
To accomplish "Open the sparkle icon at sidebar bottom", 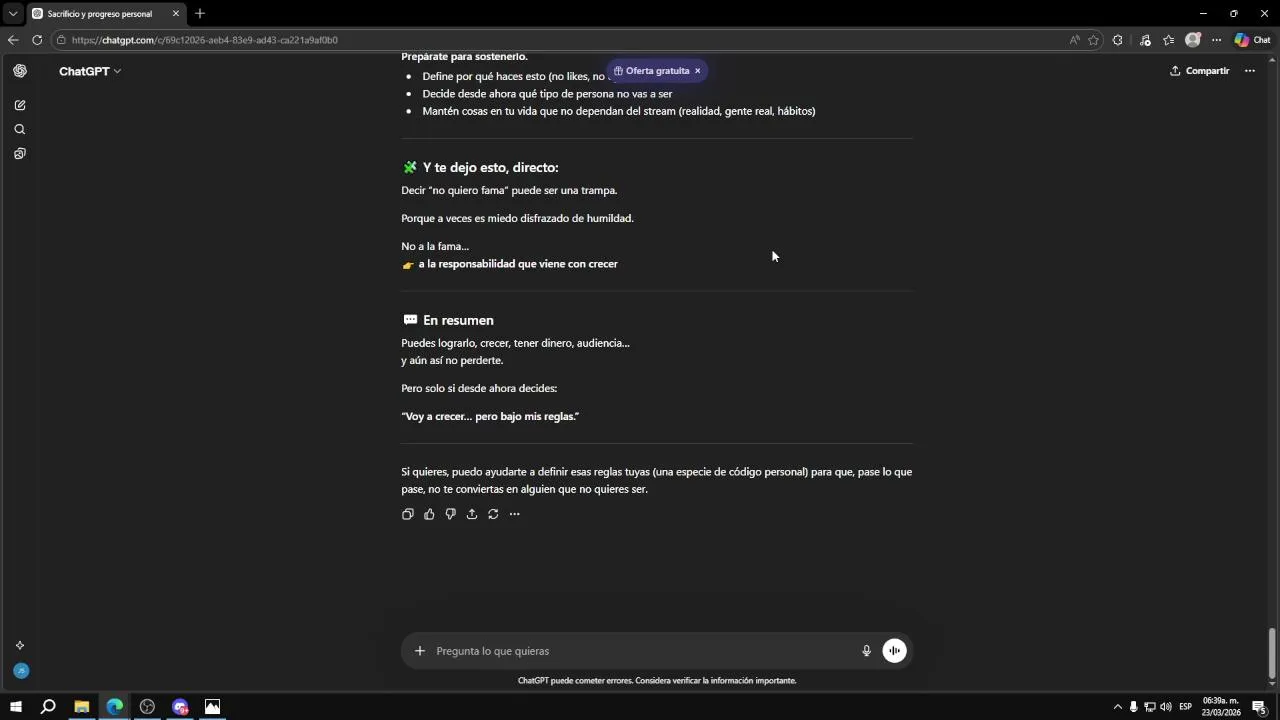I will pyautogui.click(x=20, y=646).
